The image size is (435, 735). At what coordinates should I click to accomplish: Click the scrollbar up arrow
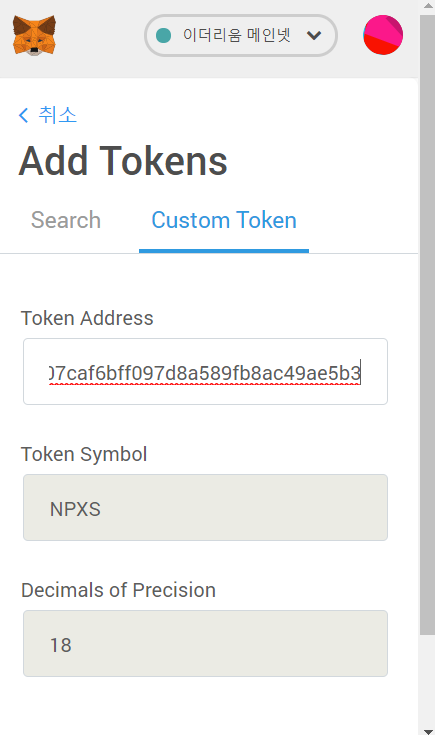tap(428, 6)
